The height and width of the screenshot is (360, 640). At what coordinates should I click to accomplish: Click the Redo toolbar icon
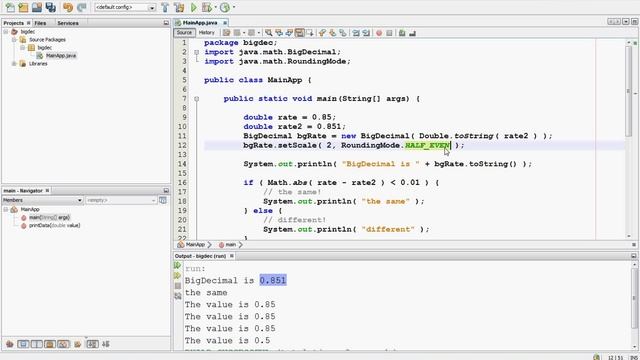(82, 7)
